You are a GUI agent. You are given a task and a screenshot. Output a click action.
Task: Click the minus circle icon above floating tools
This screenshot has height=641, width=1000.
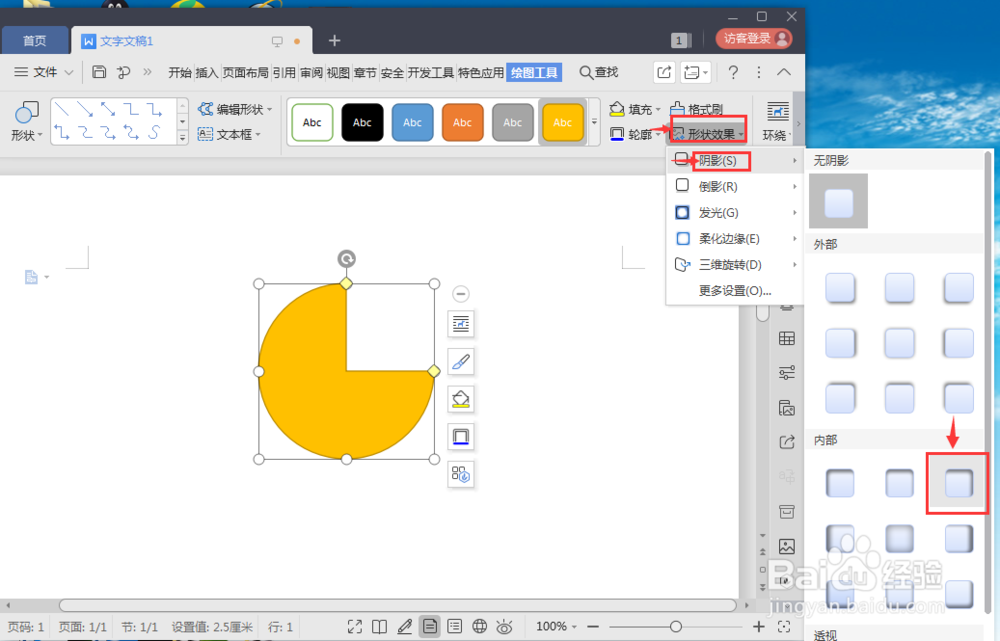pyautogui.click(x=460, y=293)
